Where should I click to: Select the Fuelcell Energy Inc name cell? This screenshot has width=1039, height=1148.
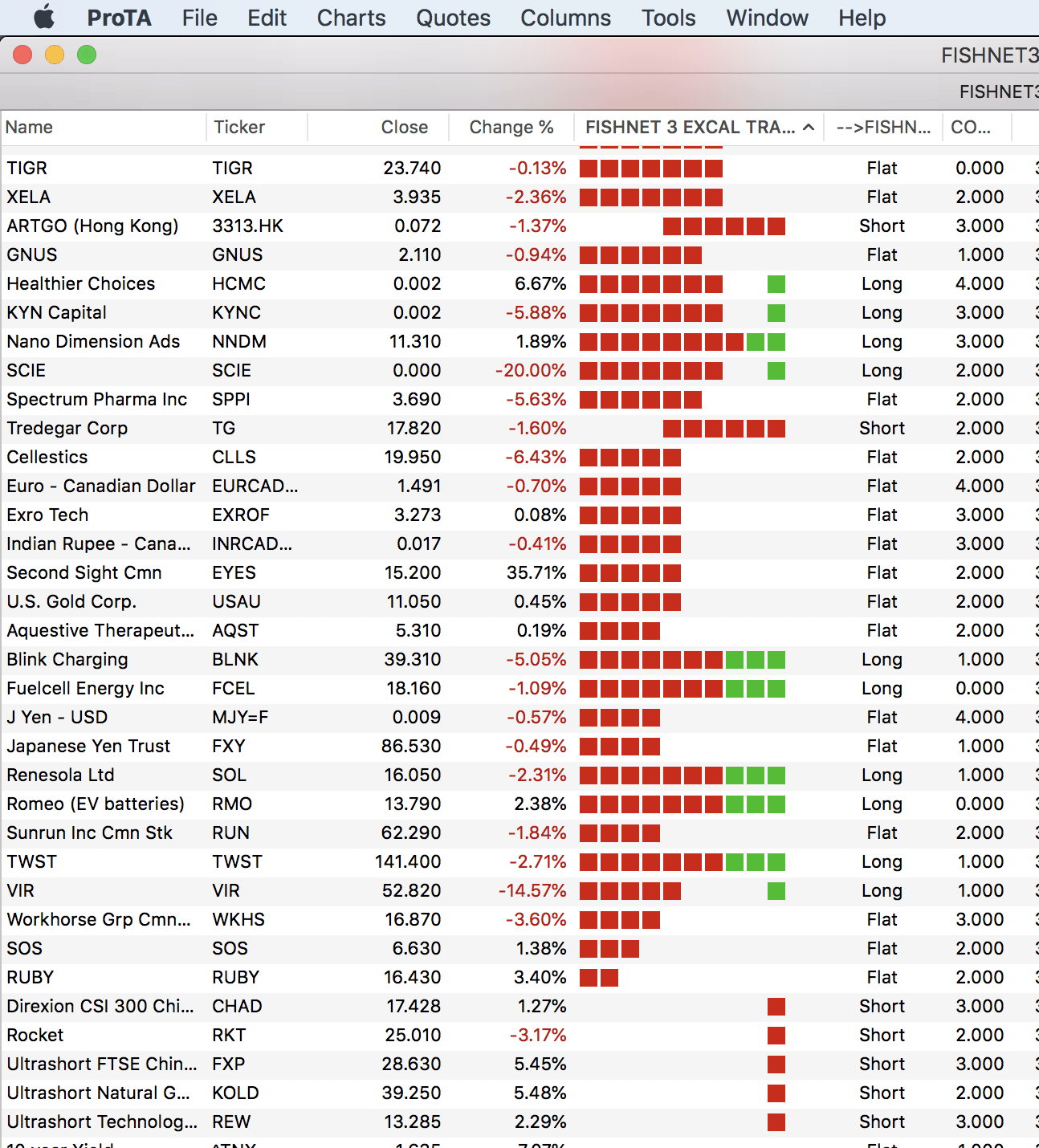[x=85, y=689]
